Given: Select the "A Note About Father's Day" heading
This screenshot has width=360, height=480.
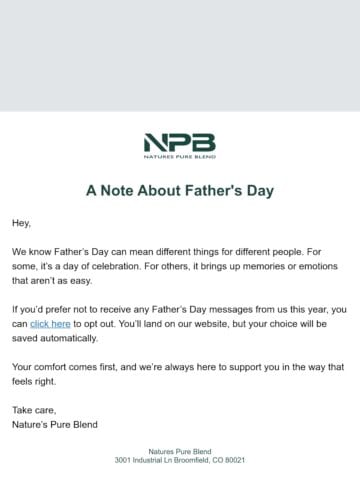Looking at the screenshot, I should point(180,191).
